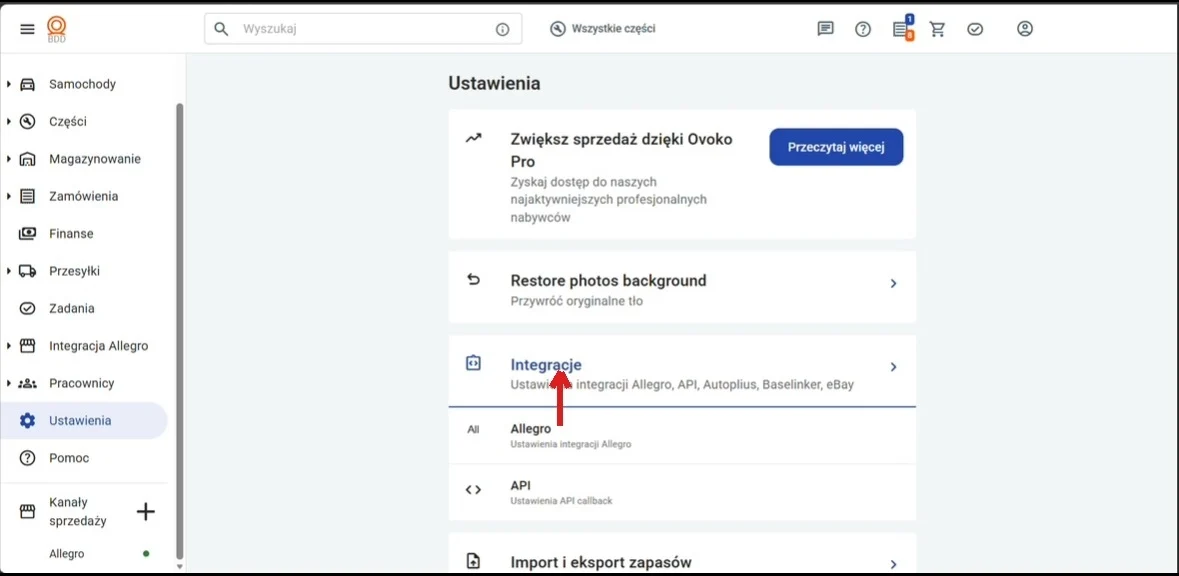The width and height of the screenshot is (1179, 576).
Task: Click the Ustawienia page heading
Action: [494, 83]
